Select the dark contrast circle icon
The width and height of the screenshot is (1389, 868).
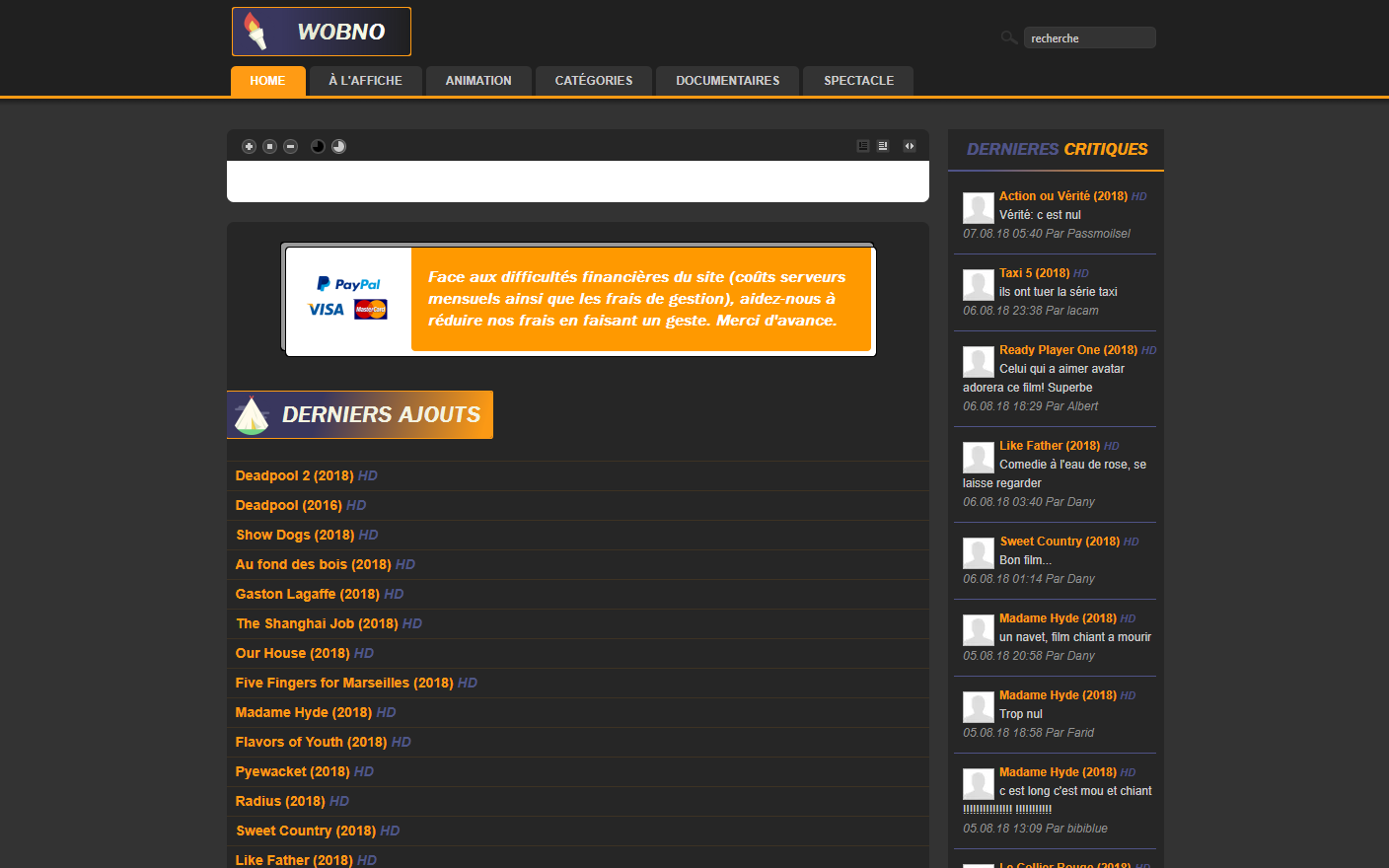click(318, 146)
